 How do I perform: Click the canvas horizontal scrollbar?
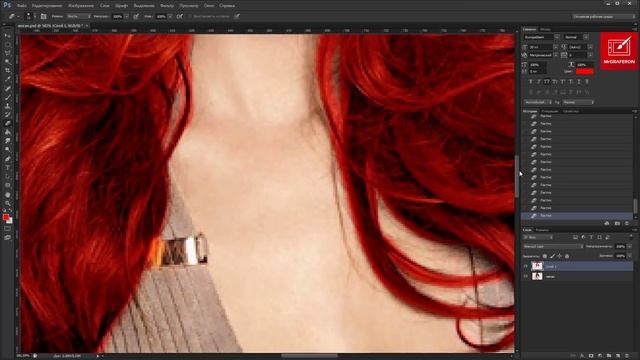[309, 356]
